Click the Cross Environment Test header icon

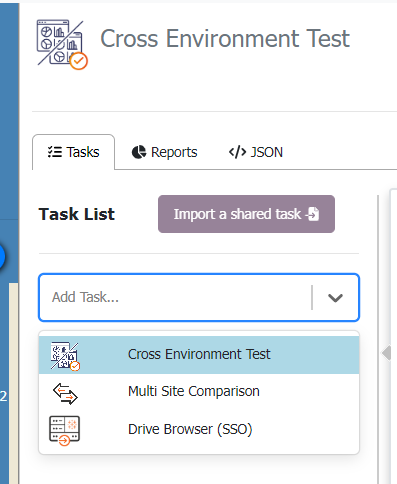point(62,45)
